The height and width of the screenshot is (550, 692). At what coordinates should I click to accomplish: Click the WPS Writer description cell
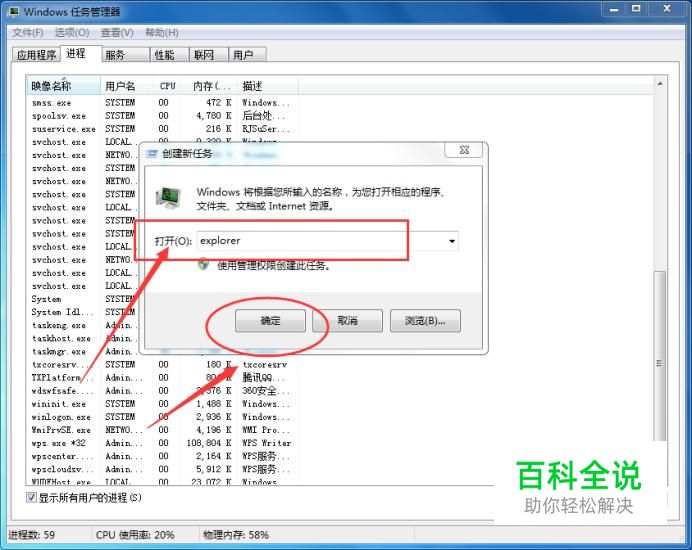(x=267, y=443)
